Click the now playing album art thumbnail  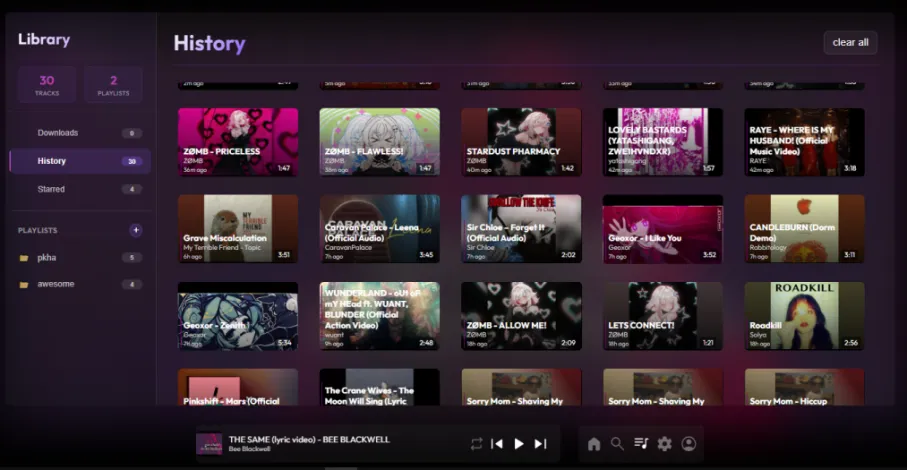209,443
